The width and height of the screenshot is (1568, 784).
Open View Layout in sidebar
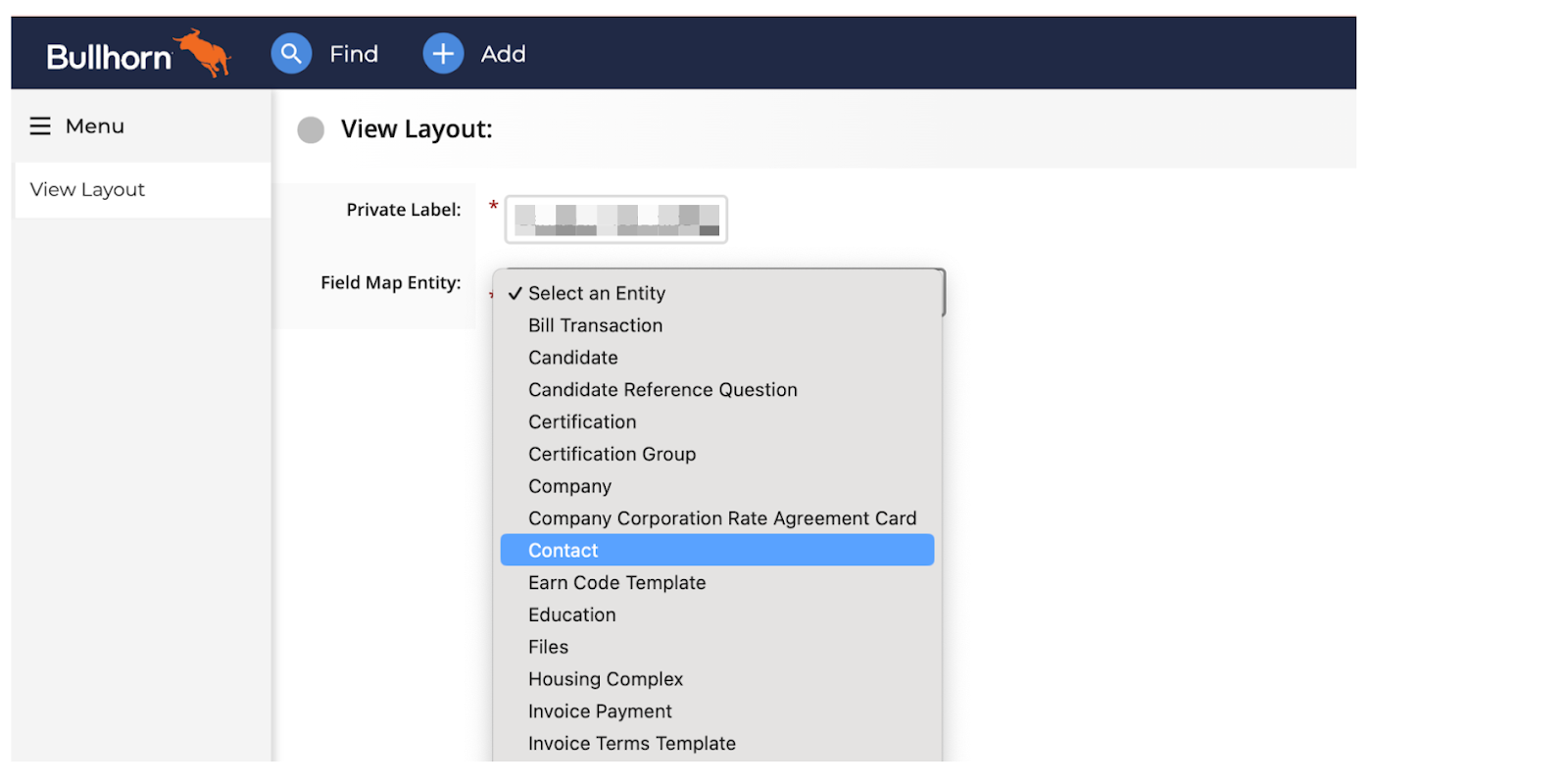[x=88, y=190]
